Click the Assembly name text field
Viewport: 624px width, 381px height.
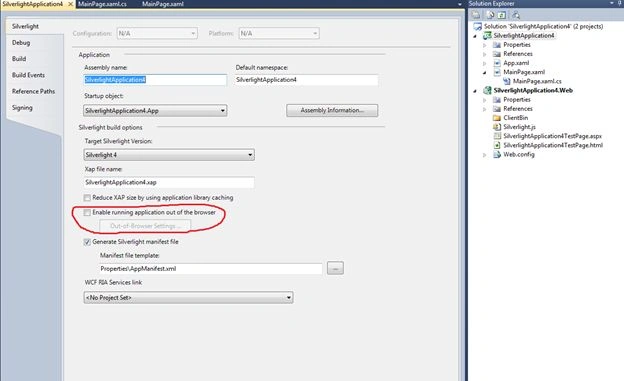tap(155, 80)
